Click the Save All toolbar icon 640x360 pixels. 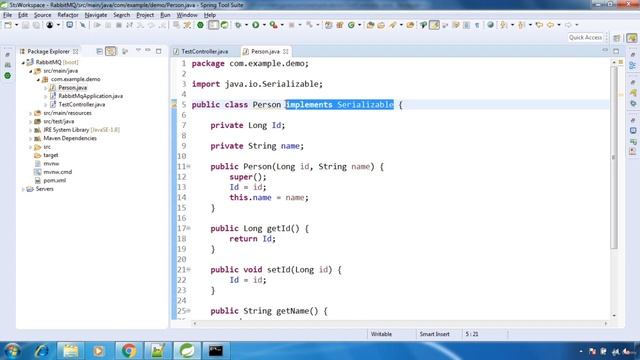click(x=36, y=25)
